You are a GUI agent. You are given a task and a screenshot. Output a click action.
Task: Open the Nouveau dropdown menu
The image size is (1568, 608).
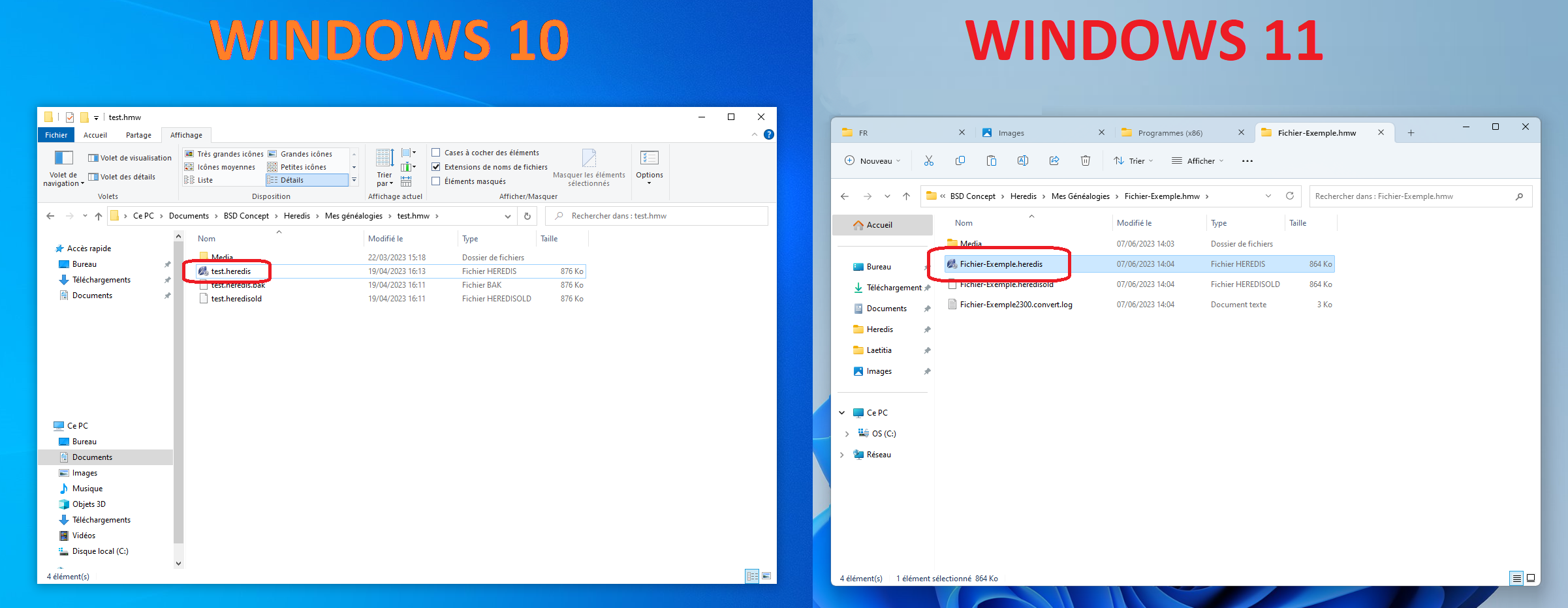(x=873, y=160)
